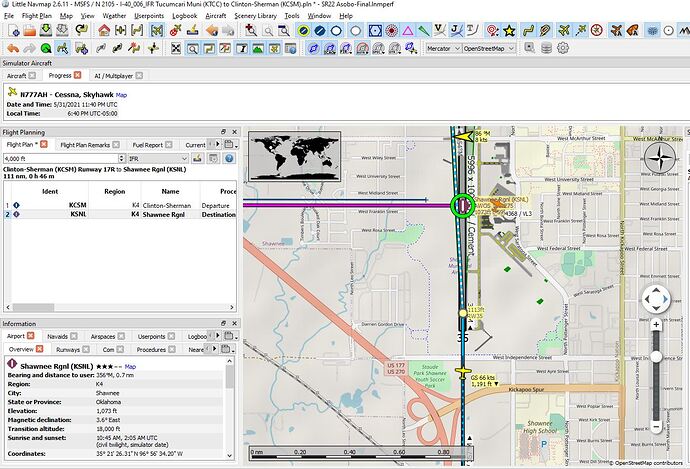
Task: Close the Progress tab with its X
Action: pyautogui.click(x=77, y=75)
